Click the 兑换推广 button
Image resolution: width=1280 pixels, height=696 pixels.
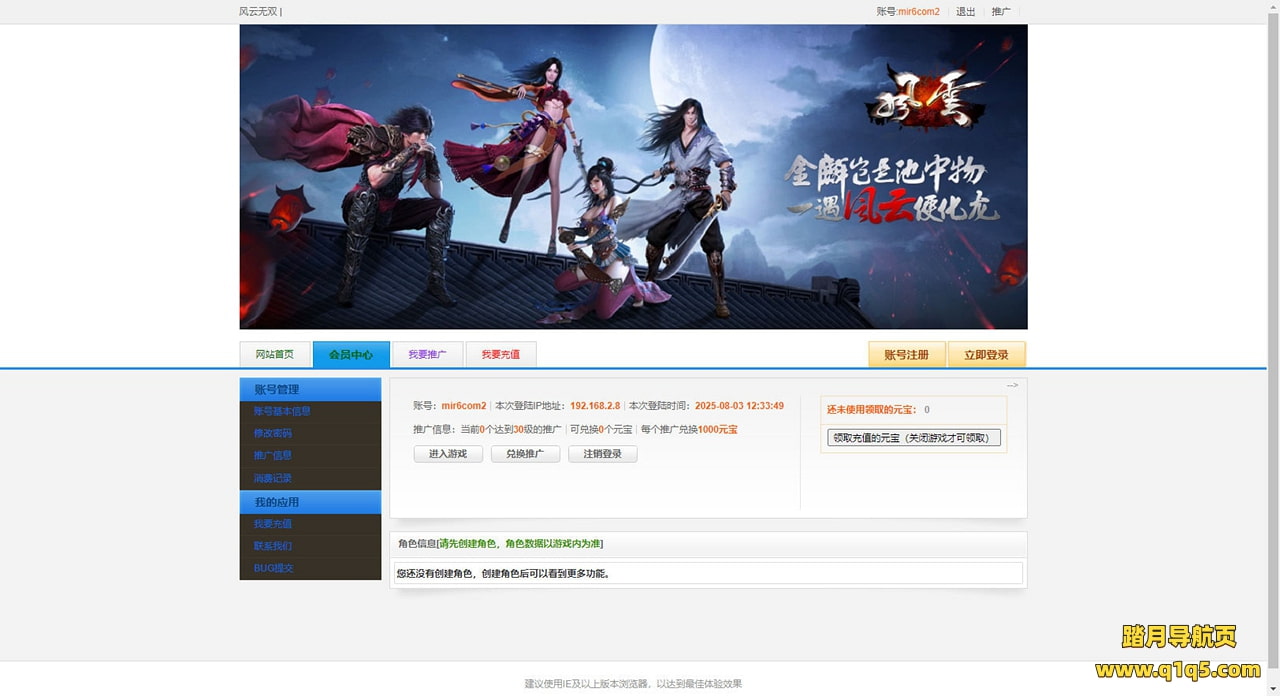point(525,454)
